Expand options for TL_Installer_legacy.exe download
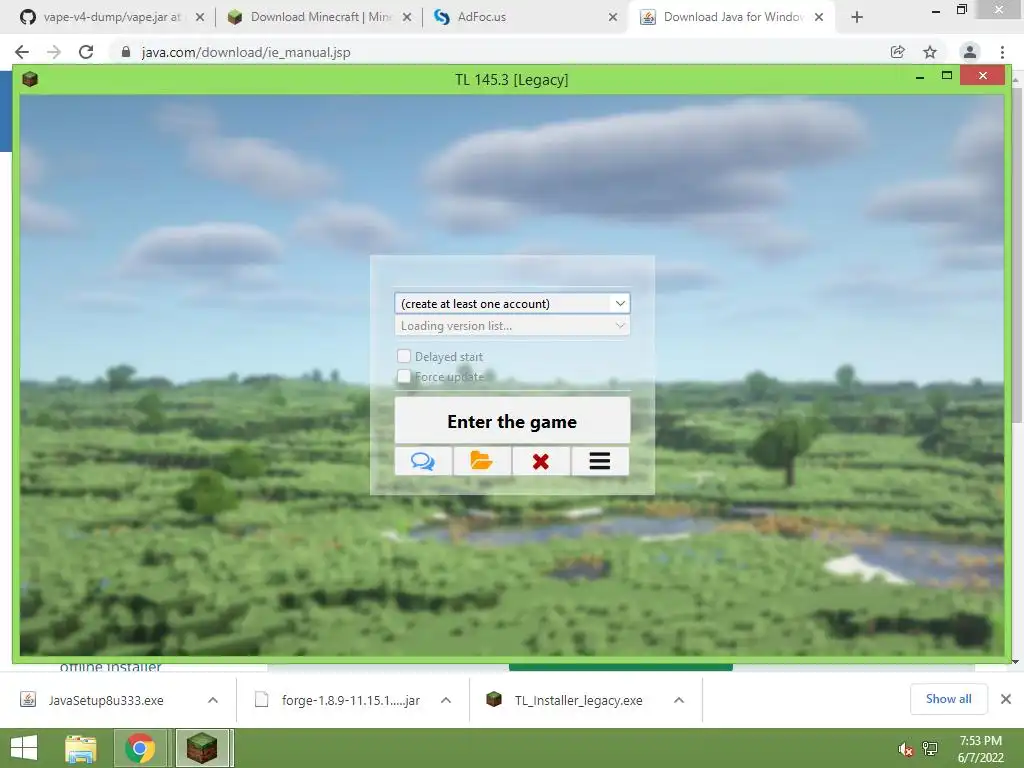Image resolution: width=1024 pixels, height=768 pixels. pos(679,700)
